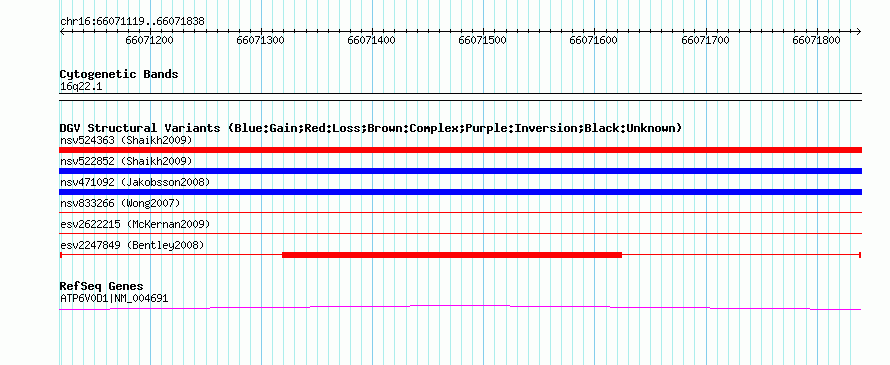Click ruler tick label 66071500
This screenshot has height=365, width=890.
[483, 40]
